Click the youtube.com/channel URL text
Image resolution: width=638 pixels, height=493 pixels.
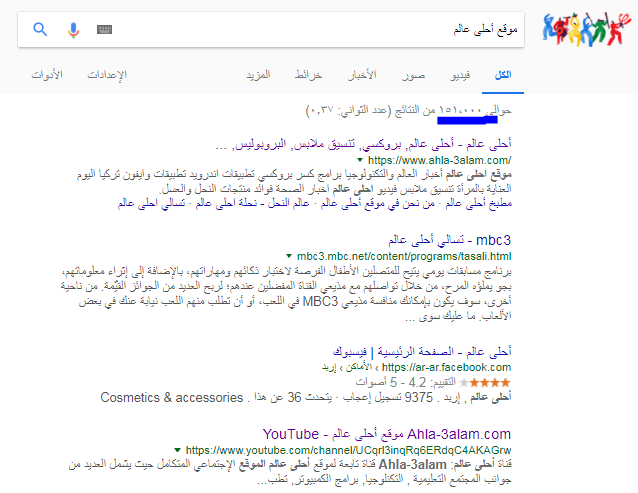(x=348, y=450)
